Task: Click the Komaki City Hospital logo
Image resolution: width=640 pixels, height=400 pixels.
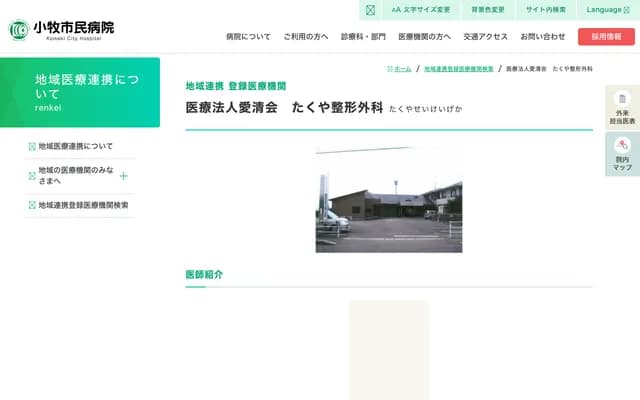Action: pos(61,30)
